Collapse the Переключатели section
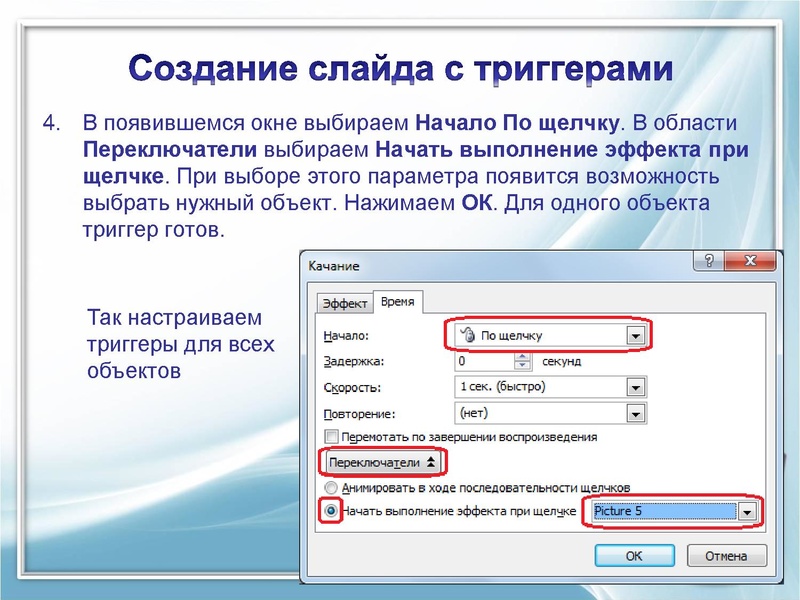 pos(382,461)
